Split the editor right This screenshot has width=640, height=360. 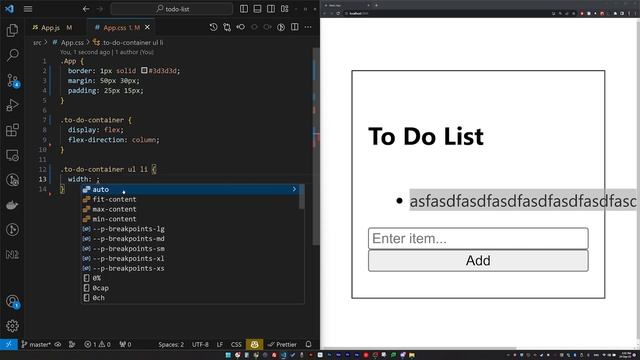point(295,27)
